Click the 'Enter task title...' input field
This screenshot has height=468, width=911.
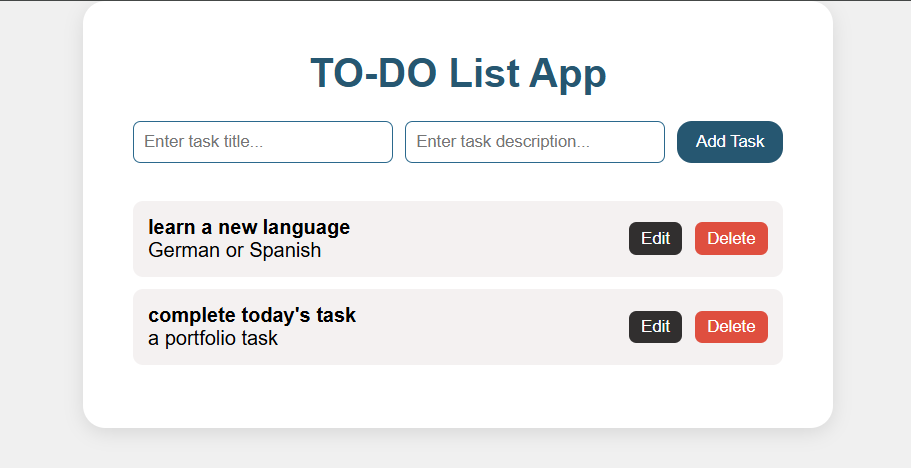(x=262, y=142)
